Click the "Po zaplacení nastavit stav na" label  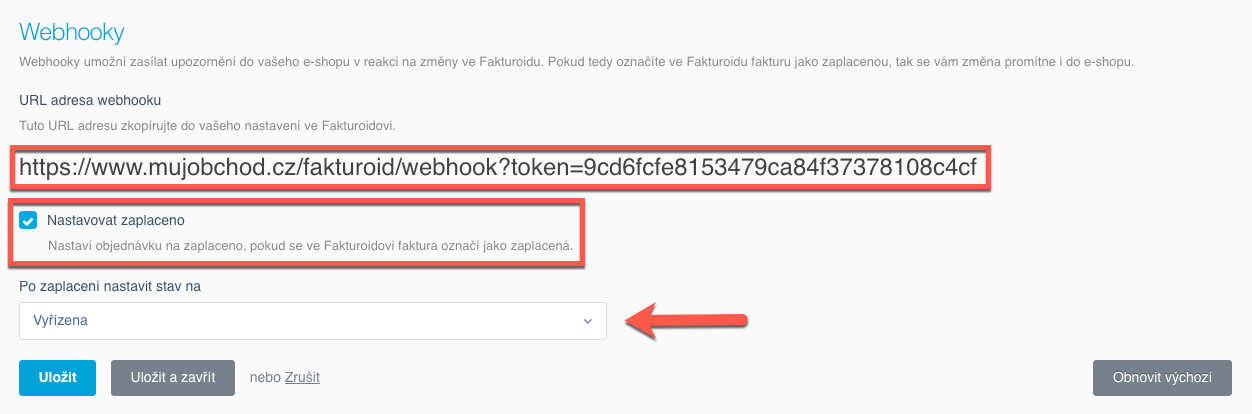[x=110, y=287]
